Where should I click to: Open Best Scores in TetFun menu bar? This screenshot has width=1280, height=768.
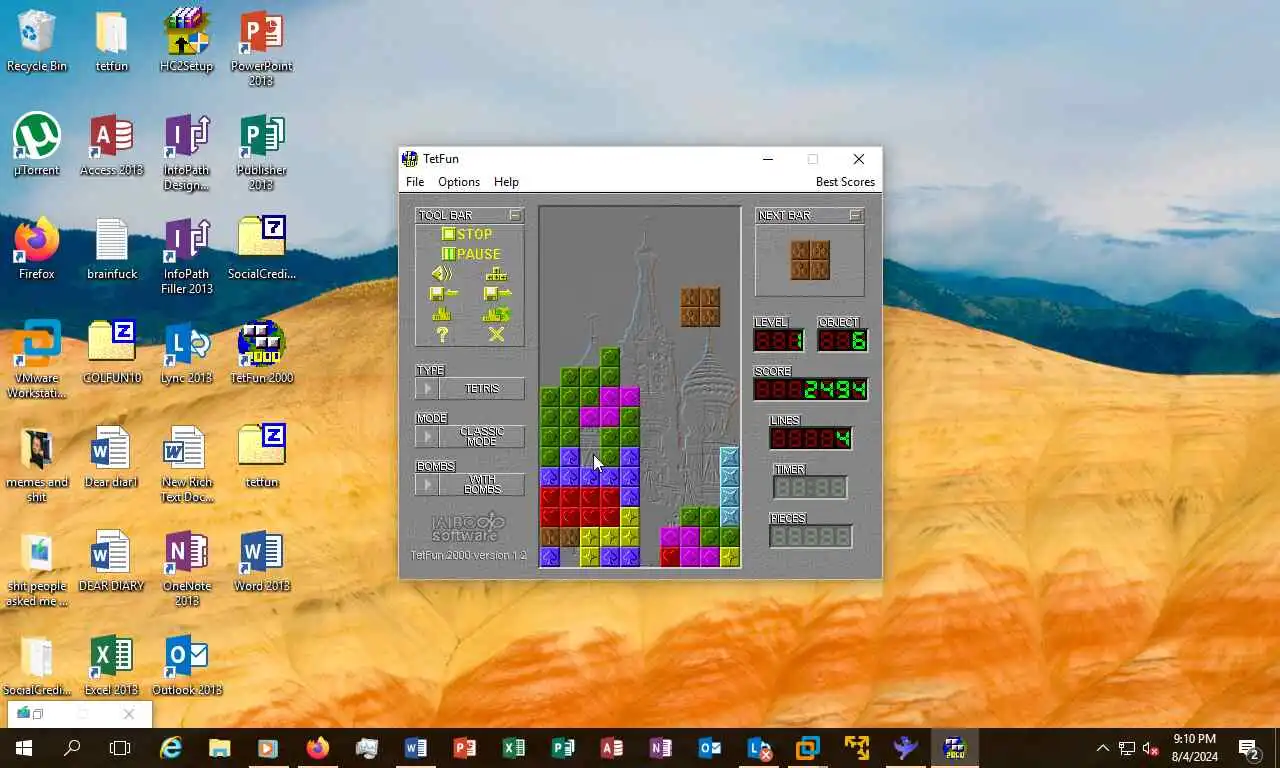coord(845,182)
